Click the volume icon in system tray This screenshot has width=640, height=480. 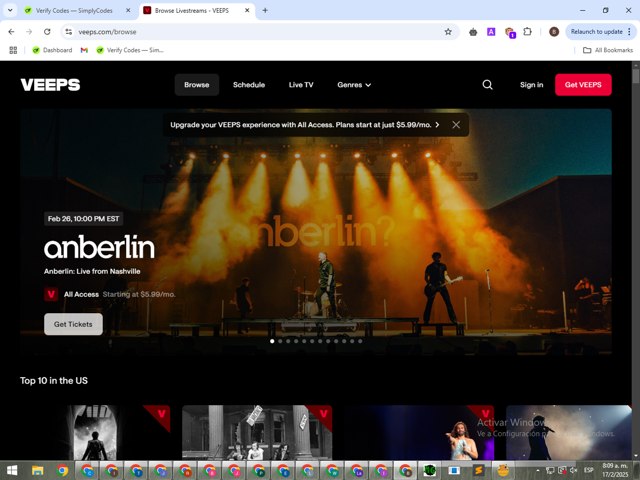tap(573, 471)
